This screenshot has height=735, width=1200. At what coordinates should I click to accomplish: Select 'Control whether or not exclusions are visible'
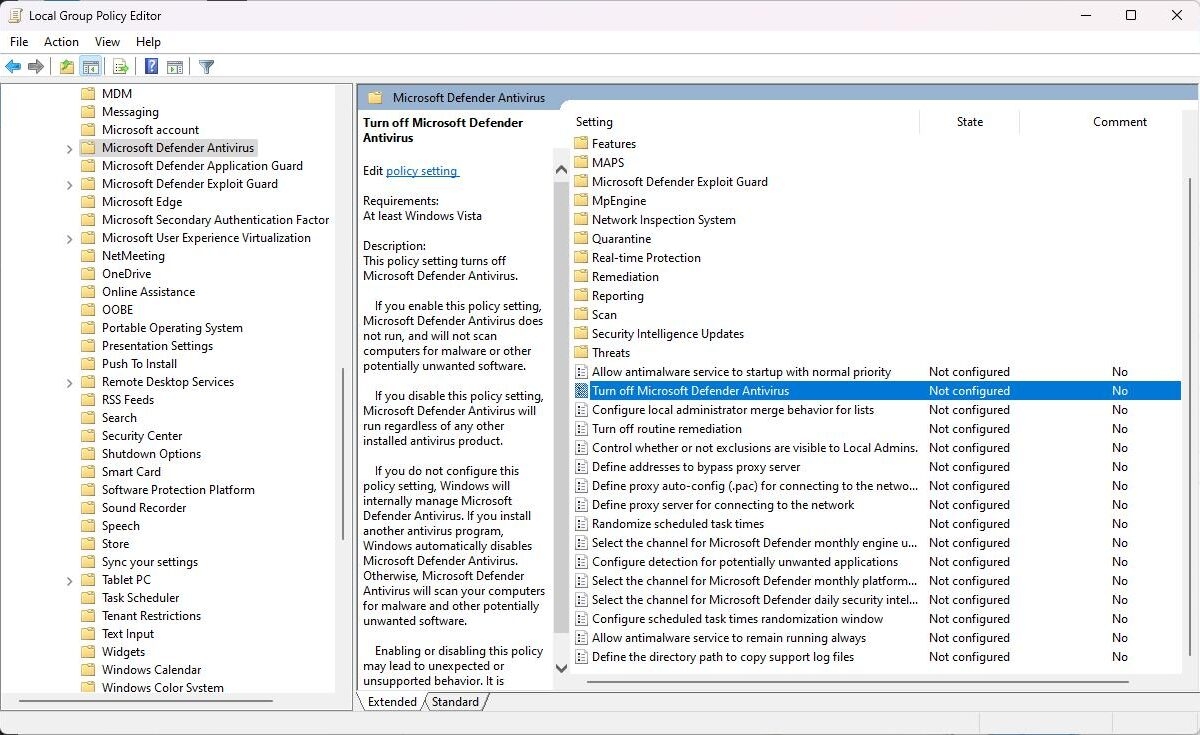point(755,448)
